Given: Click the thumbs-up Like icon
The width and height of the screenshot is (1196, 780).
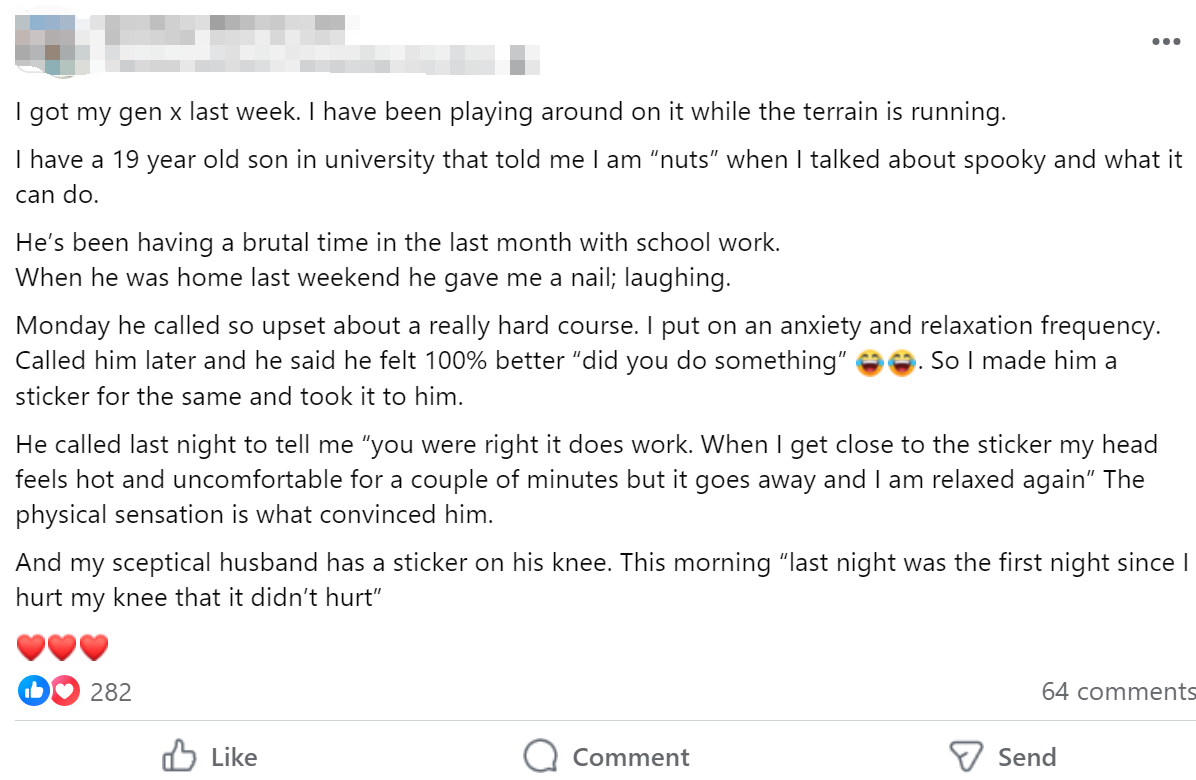Looking at the screenshot, I should (x=179, y=756).
